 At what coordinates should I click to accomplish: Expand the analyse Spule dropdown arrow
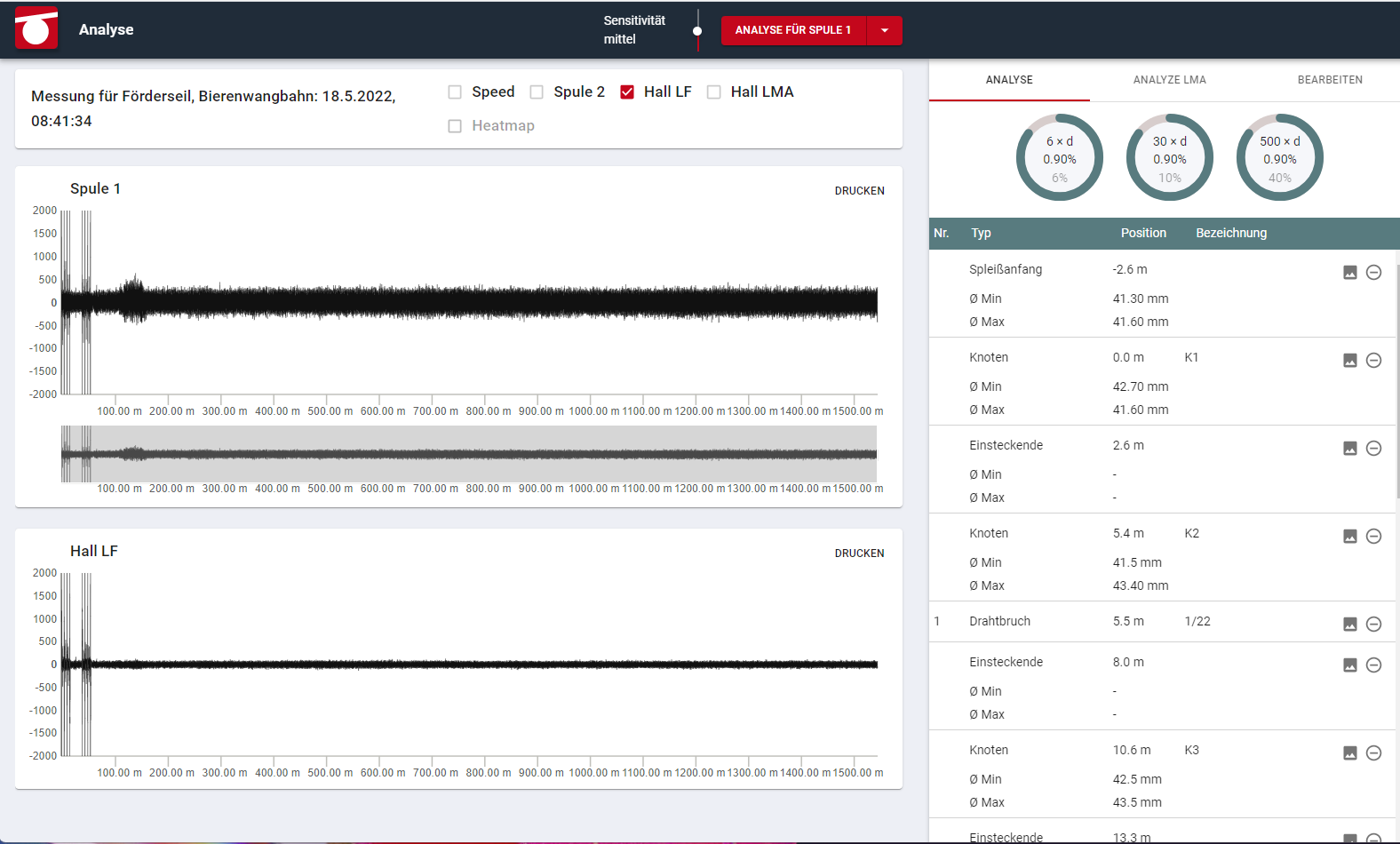coord(884,30)
